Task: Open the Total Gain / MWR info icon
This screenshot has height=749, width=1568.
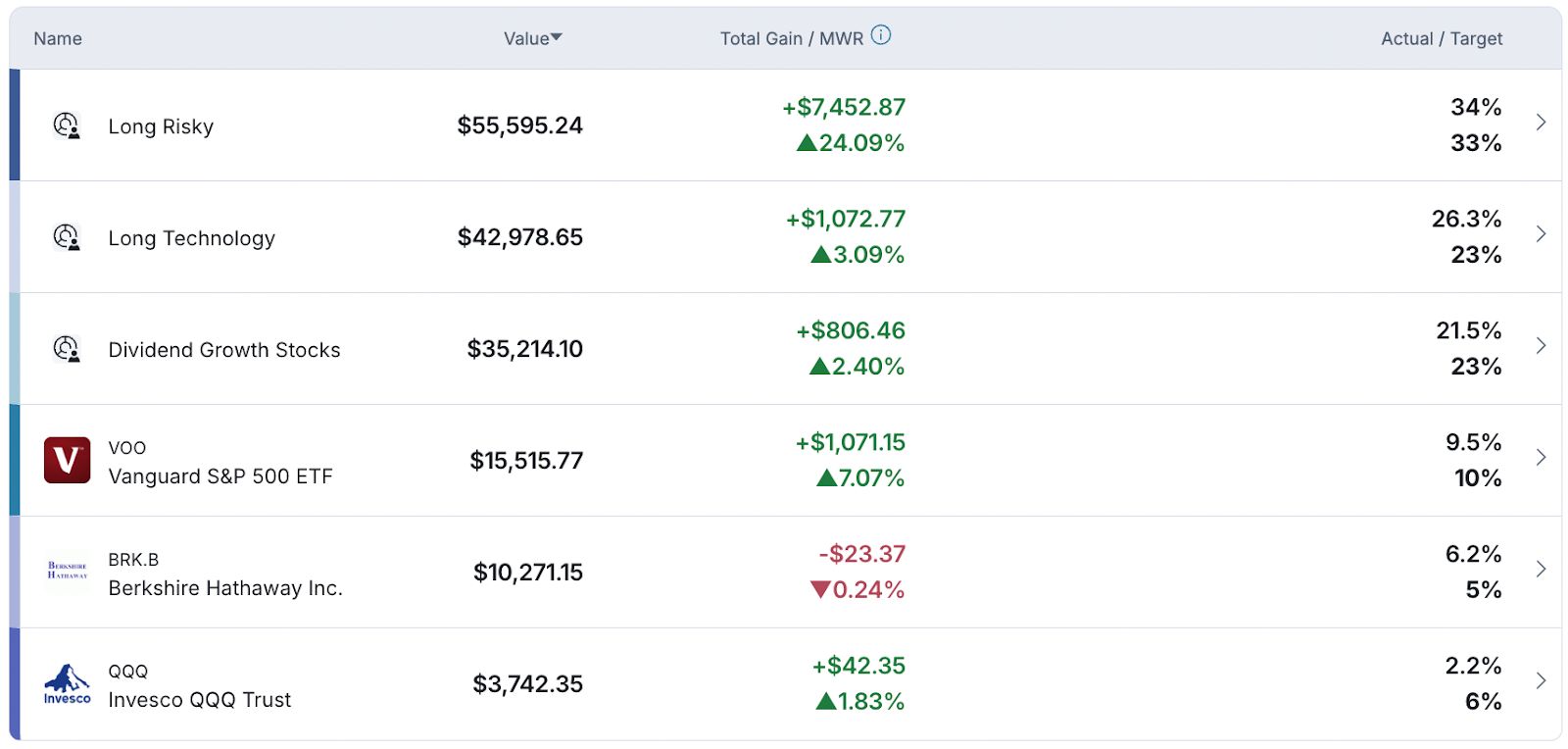Action: pyautogui.click(x=881, y=35)
